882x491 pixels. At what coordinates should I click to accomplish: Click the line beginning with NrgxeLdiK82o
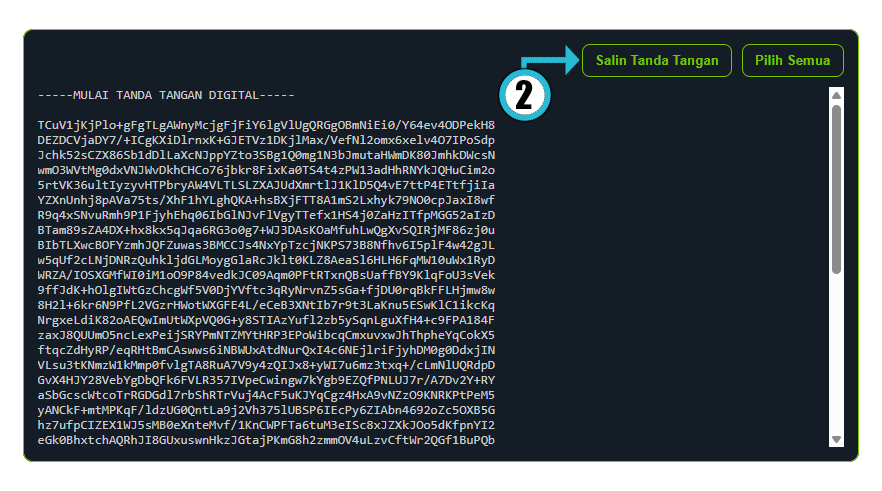click(266, 320)
